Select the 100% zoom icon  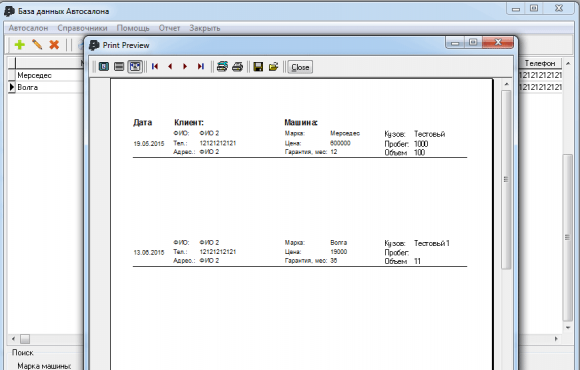(119, 67)
